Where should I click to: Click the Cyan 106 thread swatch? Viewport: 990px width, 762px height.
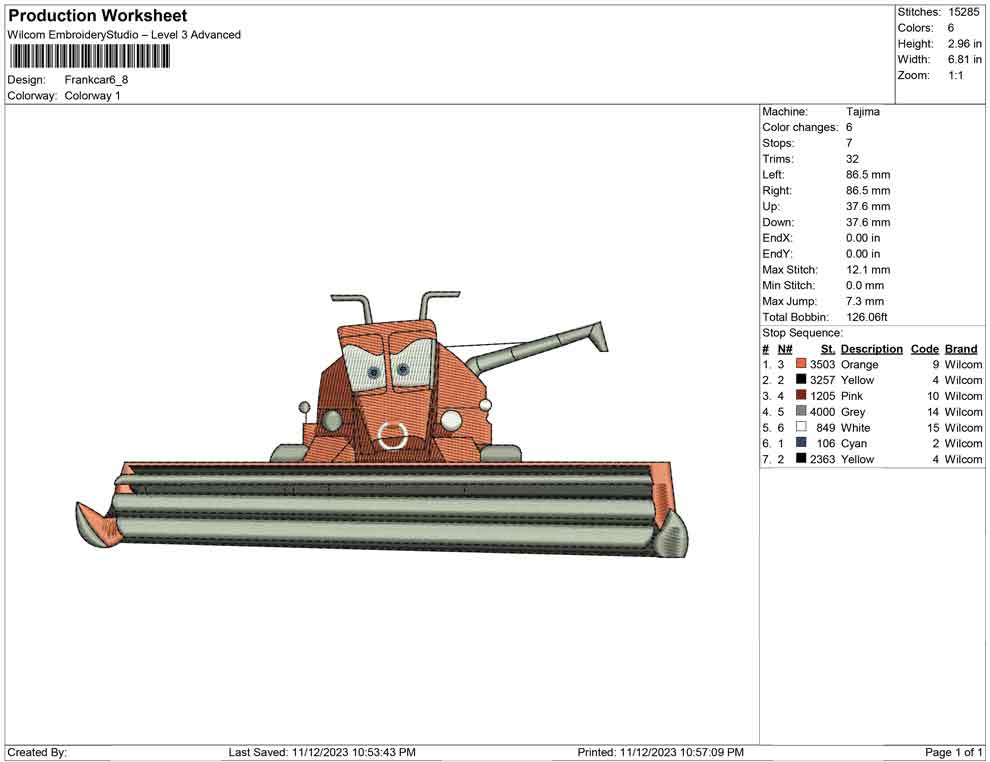click(x=801, y=443)
